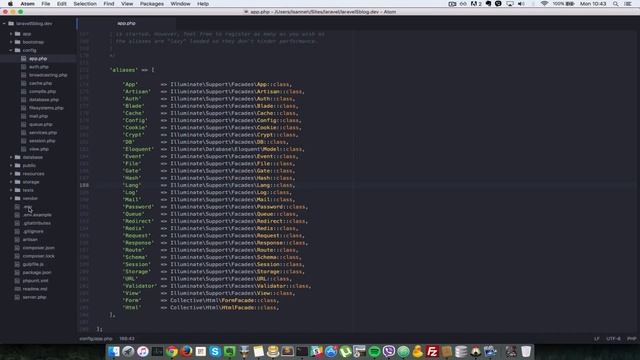Open session.php in the tree
The image size is (640, 360).
tap(42, 141)
